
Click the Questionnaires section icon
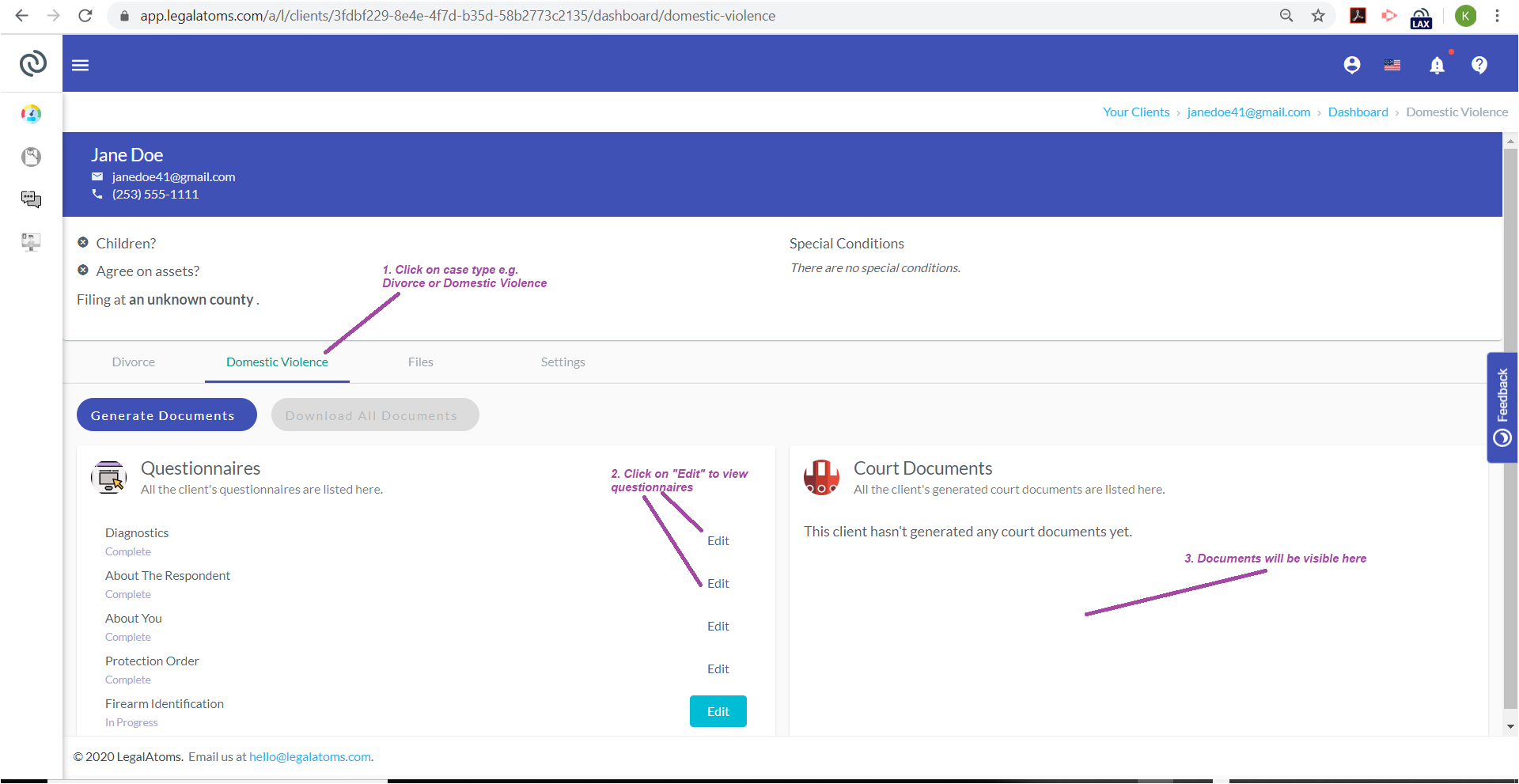tap(109, 477)
